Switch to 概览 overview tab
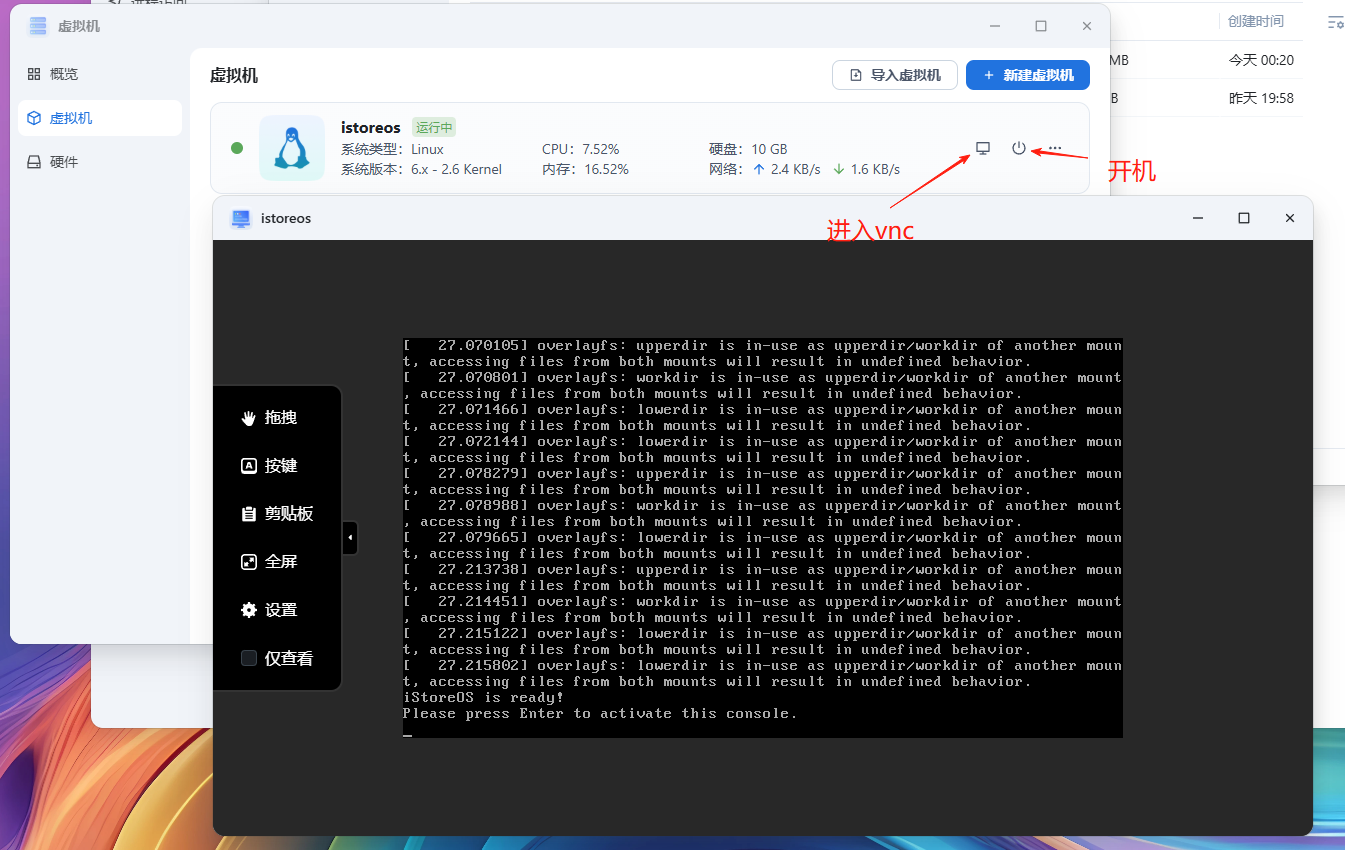 [63, 74]
